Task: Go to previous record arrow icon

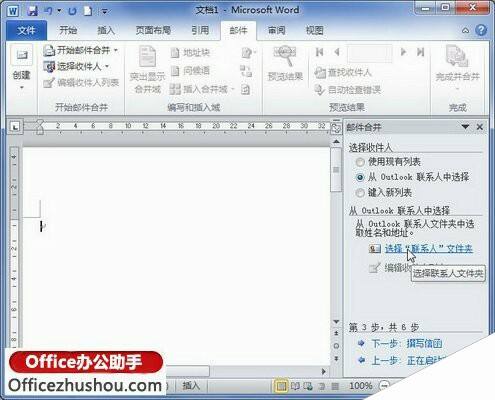Action: click(337, 52)
